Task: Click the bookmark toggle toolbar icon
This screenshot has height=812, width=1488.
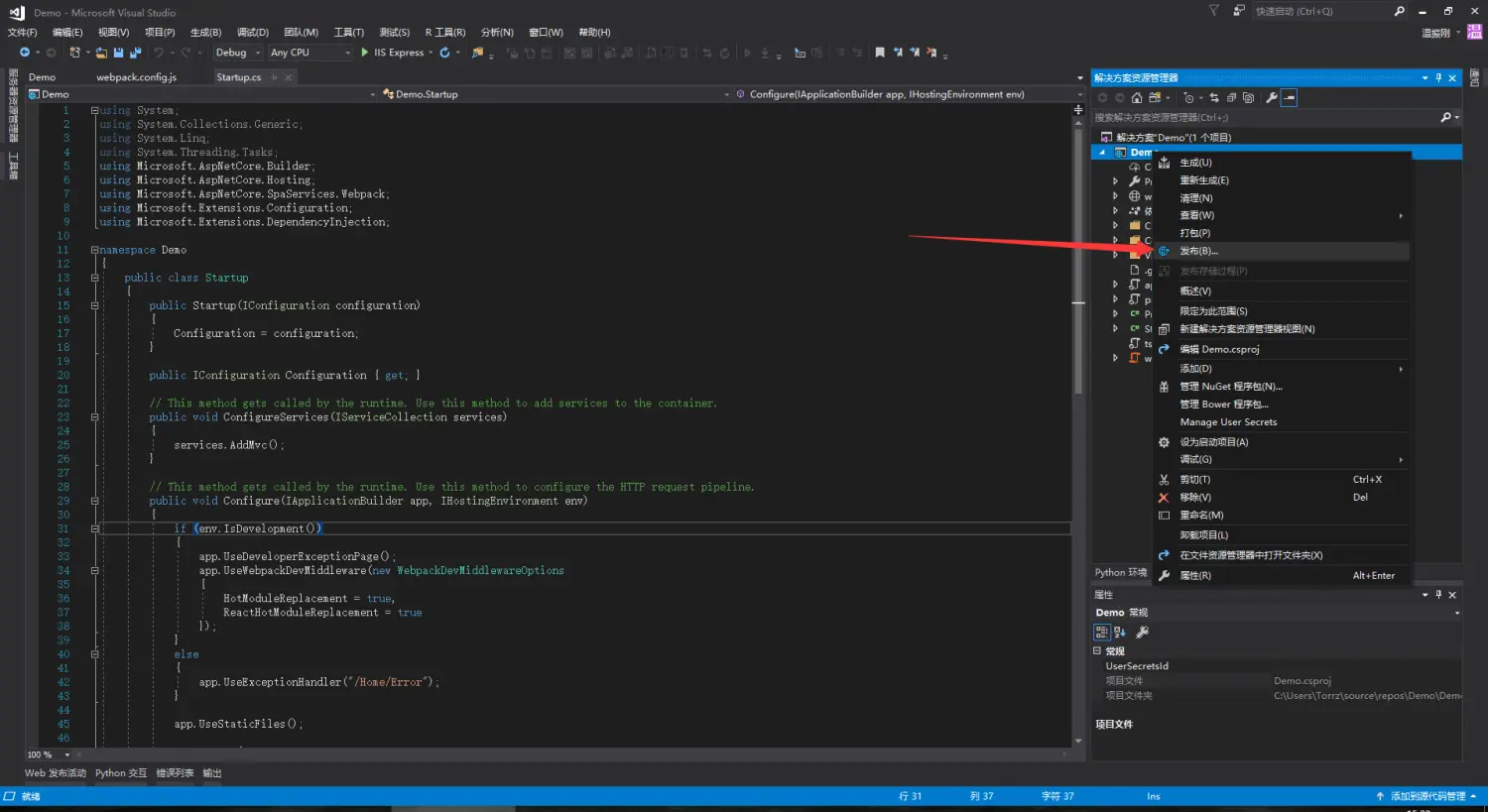Action: (880, 53)
